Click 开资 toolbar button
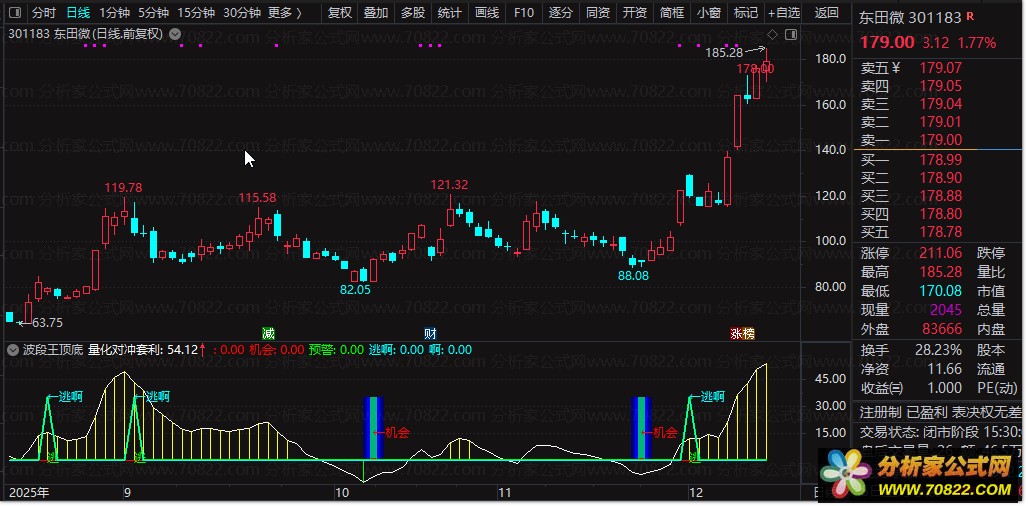 point(635,12)
